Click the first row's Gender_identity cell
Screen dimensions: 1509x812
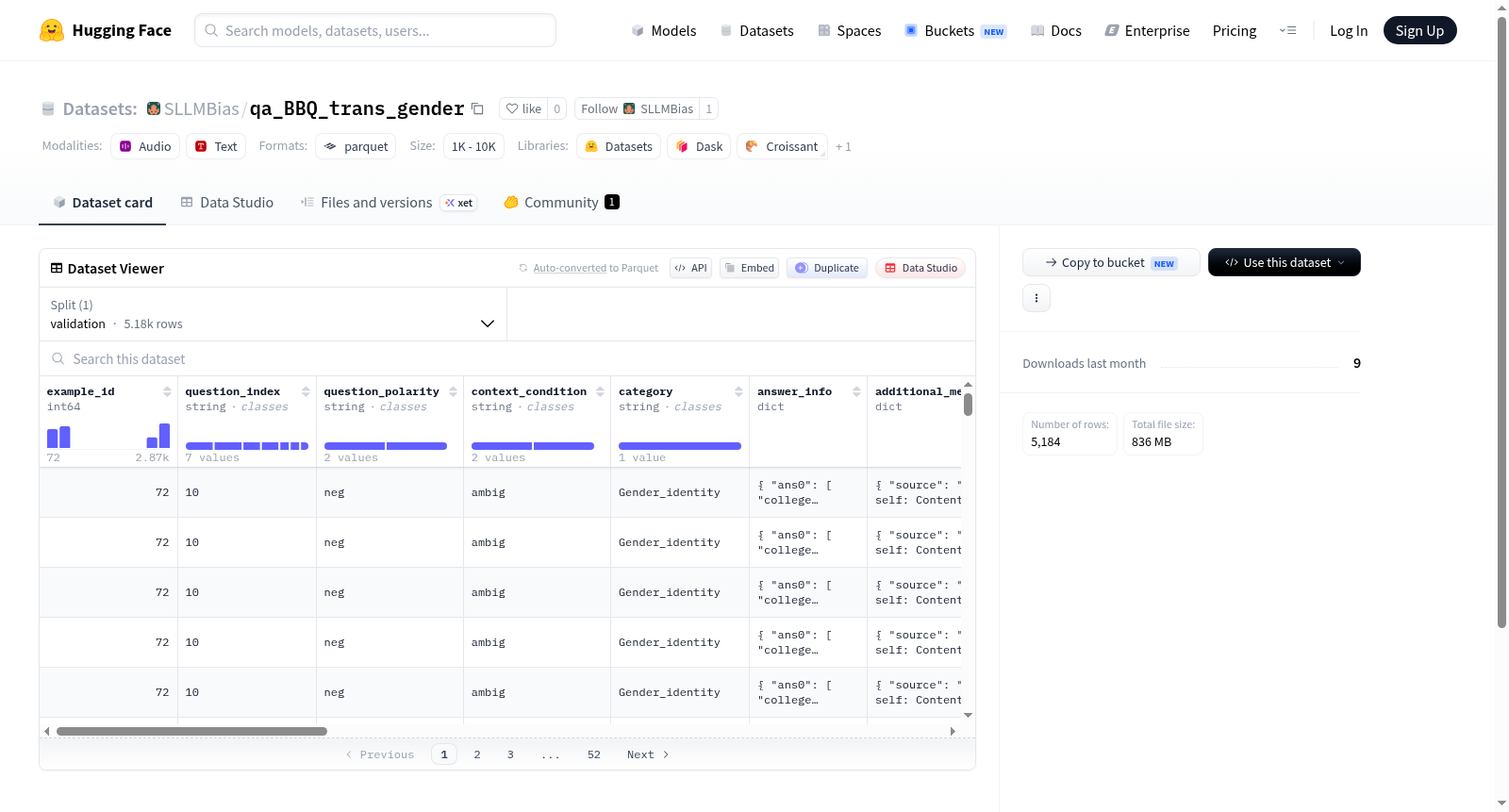point(679,492)
